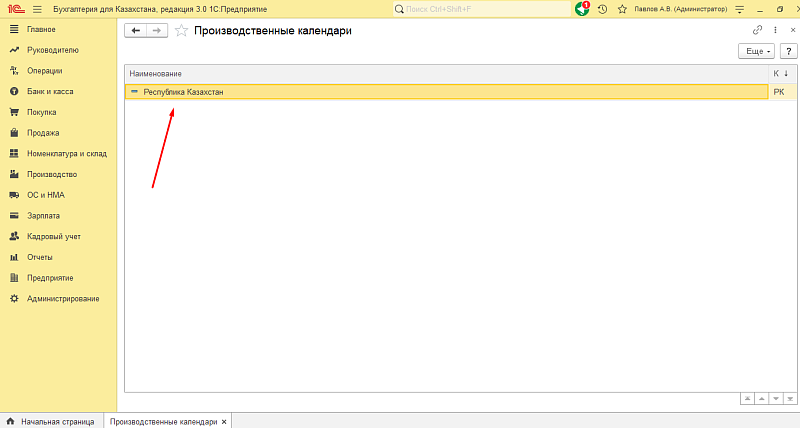Open the history clock icon
This screenshot has width=800, height=428.
click(602, 9)
